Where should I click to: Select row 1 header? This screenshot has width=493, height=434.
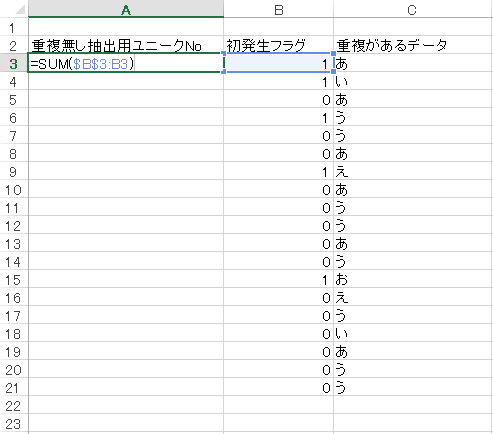pyautogui.click(x=14, y=27)
